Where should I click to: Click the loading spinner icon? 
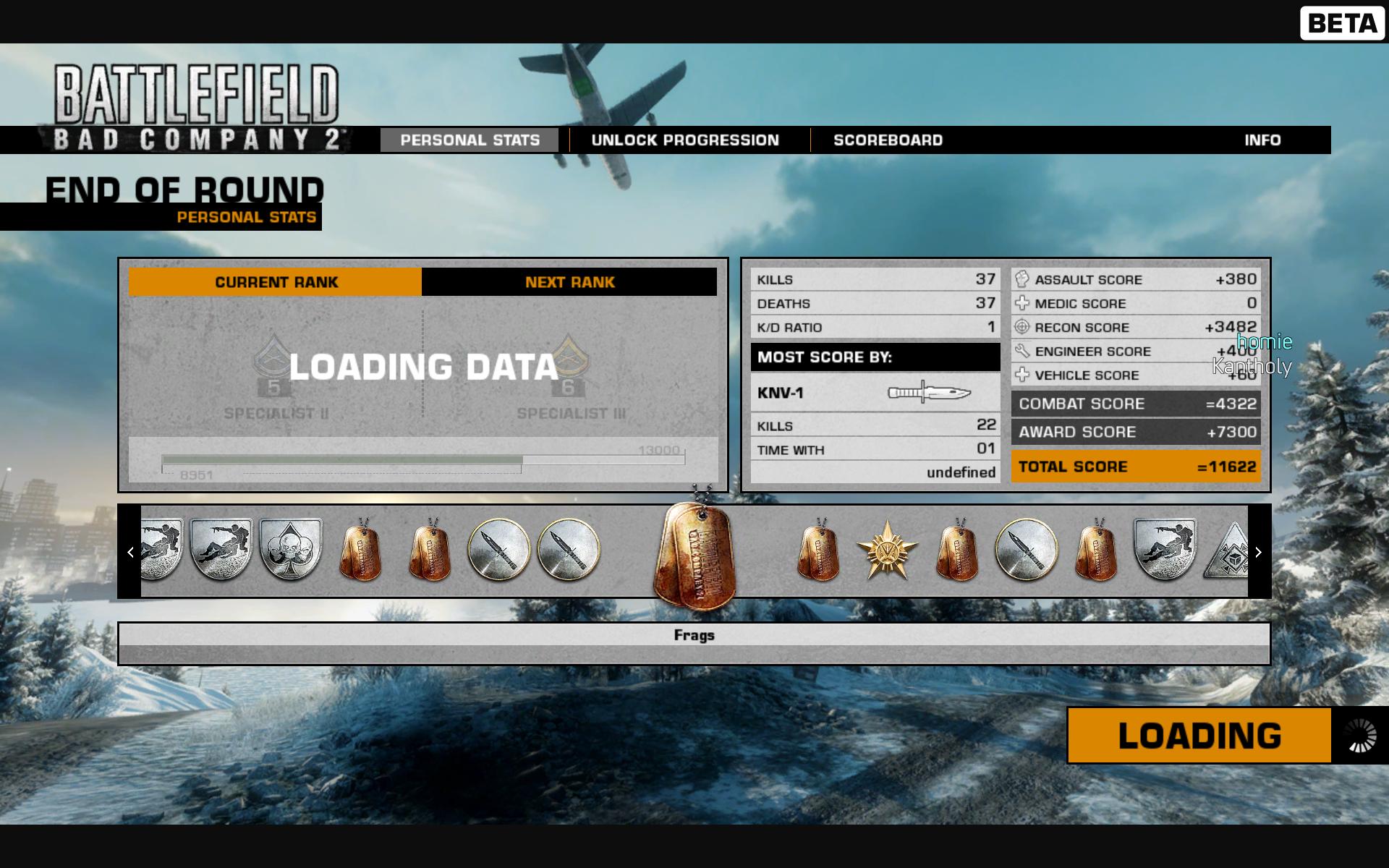(1360, 736)
